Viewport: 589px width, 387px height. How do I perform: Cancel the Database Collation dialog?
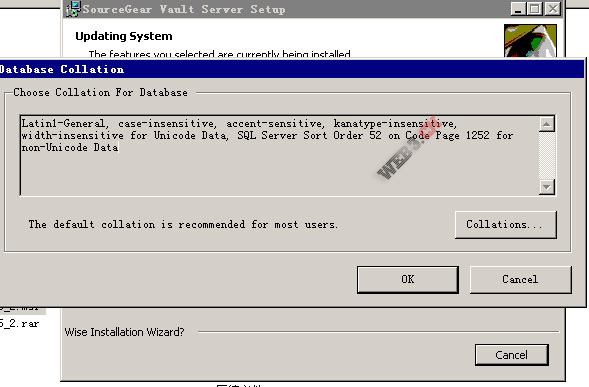pyautogui.click(x=521, y=280)
